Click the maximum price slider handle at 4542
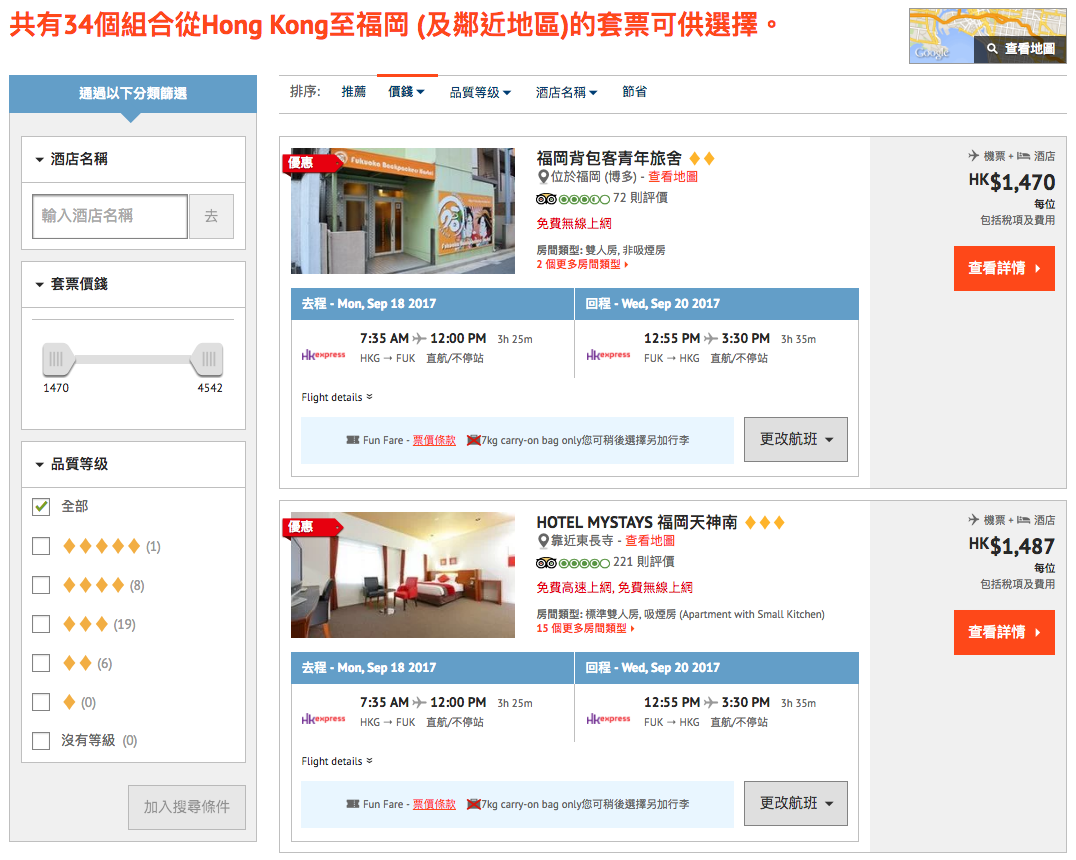 [208, 359]
